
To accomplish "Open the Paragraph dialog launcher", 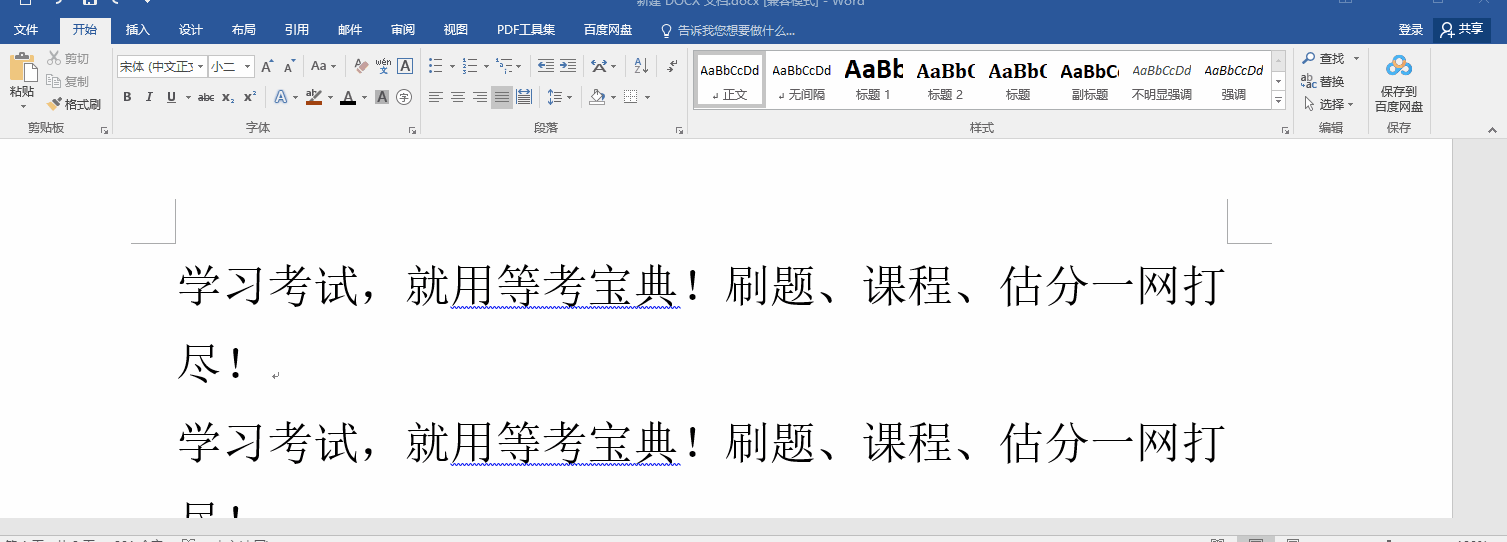I will pos(679,130).
